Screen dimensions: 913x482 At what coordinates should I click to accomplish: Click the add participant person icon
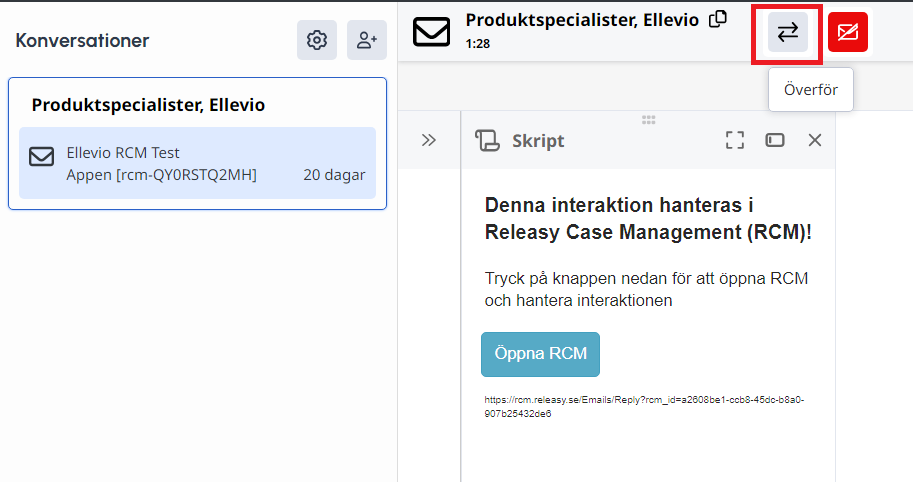pyautogui.click(x=367, y=40)
